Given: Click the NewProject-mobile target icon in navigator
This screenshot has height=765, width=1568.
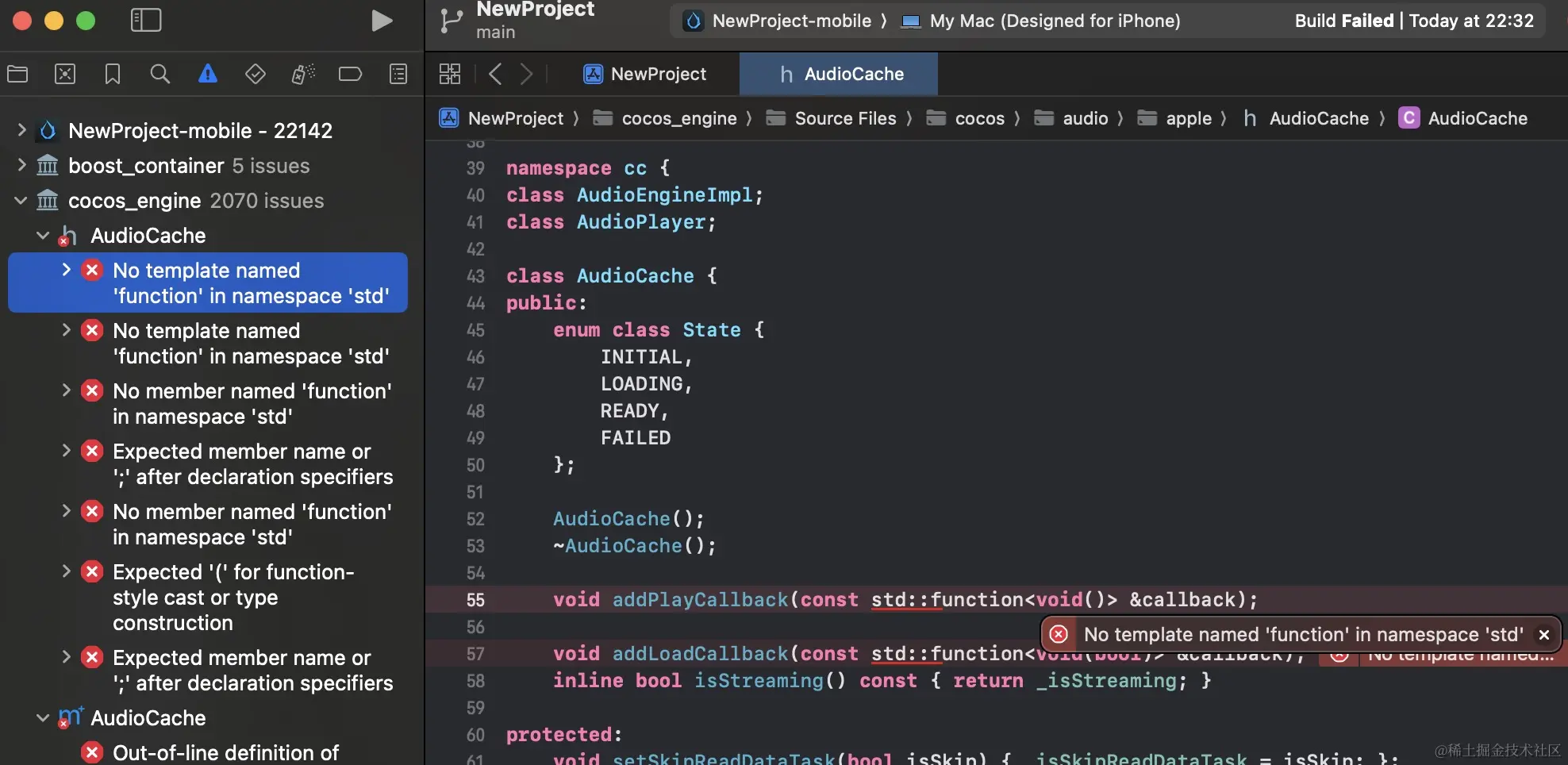Looking at the screenshot, I should pyautogui.click(x=48, y=130).
